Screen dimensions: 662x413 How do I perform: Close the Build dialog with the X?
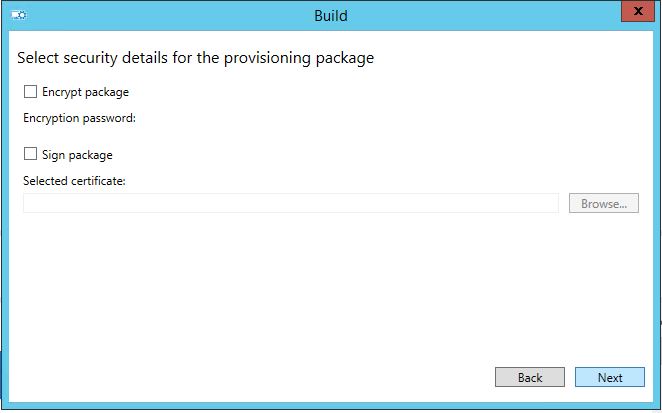[x=638, y=11]
